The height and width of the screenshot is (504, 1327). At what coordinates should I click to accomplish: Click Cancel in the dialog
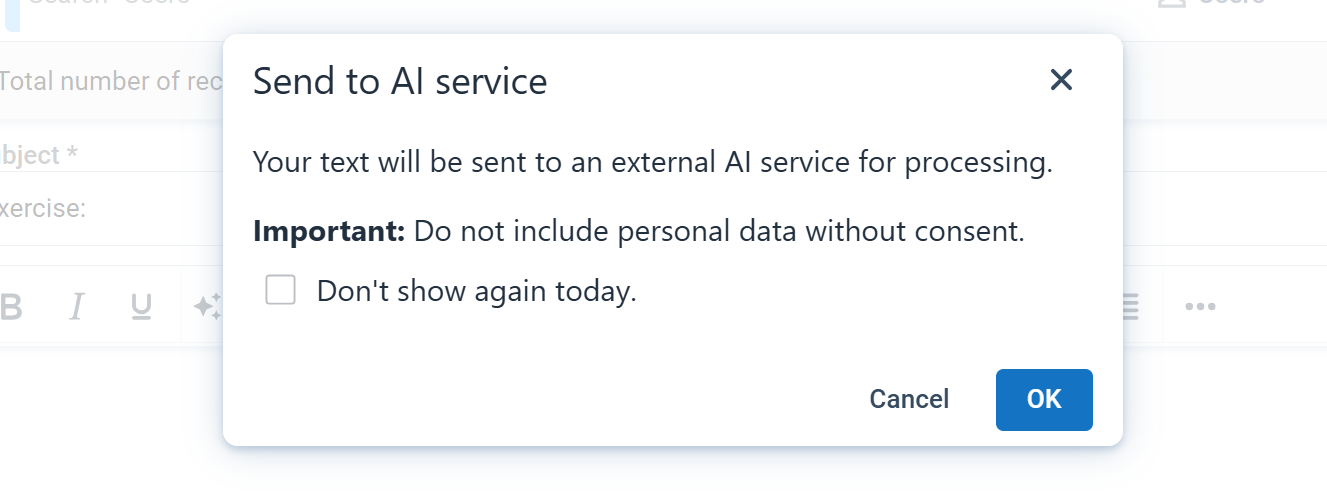click(x=909, y=399)
